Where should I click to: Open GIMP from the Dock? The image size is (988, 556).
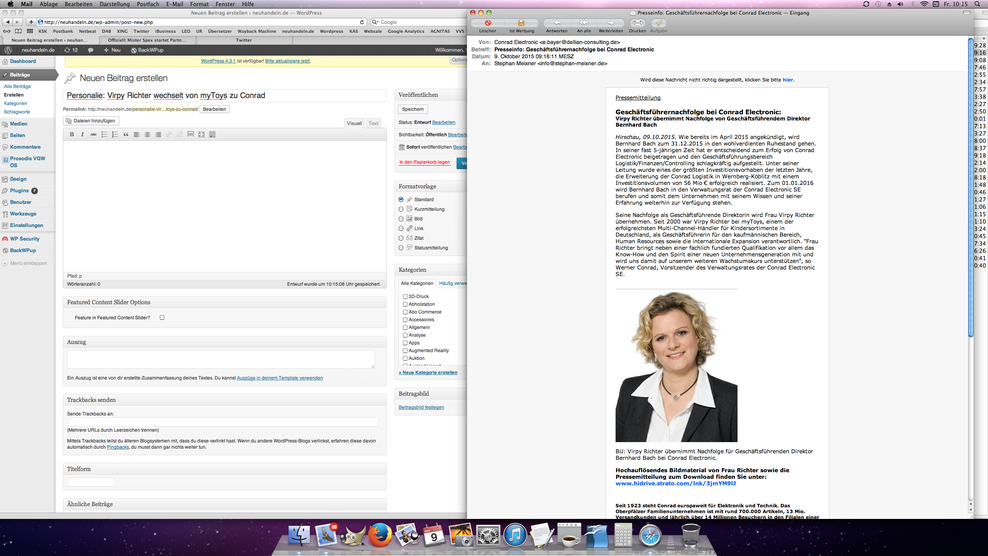coord(353,535)
